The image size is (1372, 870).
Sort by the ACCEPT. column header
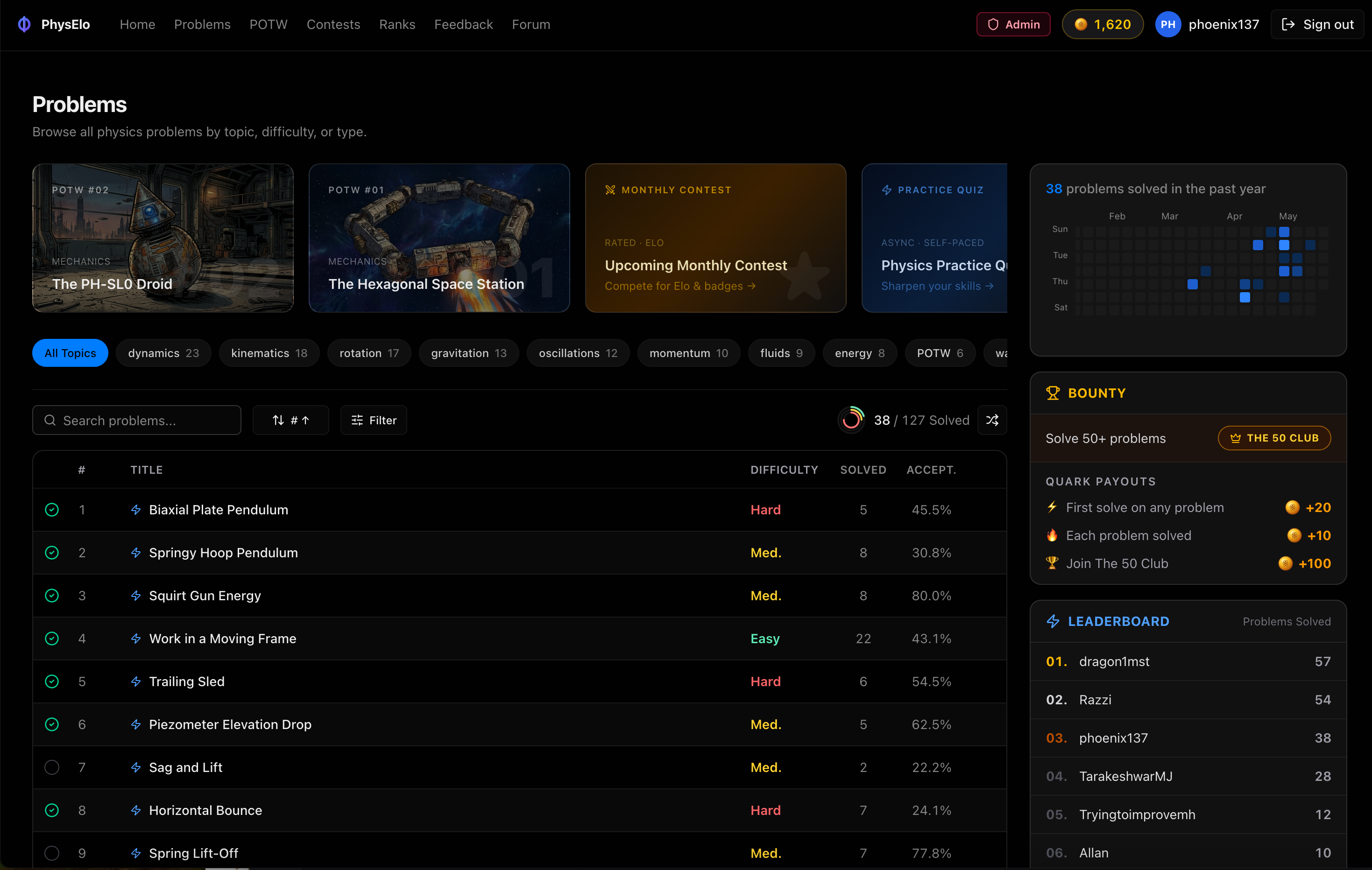pos(931,470)
